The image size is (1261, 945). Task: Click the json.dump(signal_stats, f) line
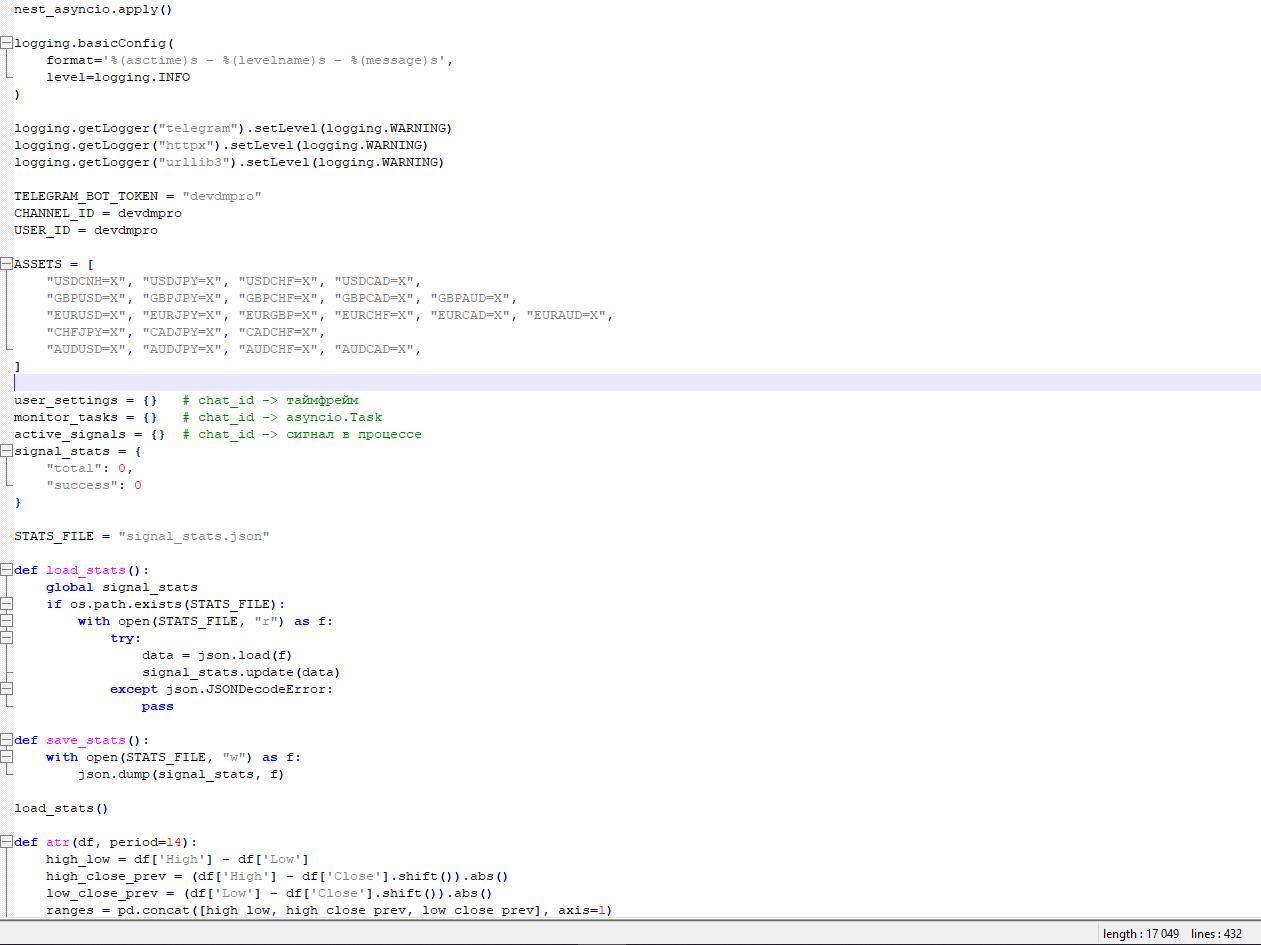[x=182, y=774]
